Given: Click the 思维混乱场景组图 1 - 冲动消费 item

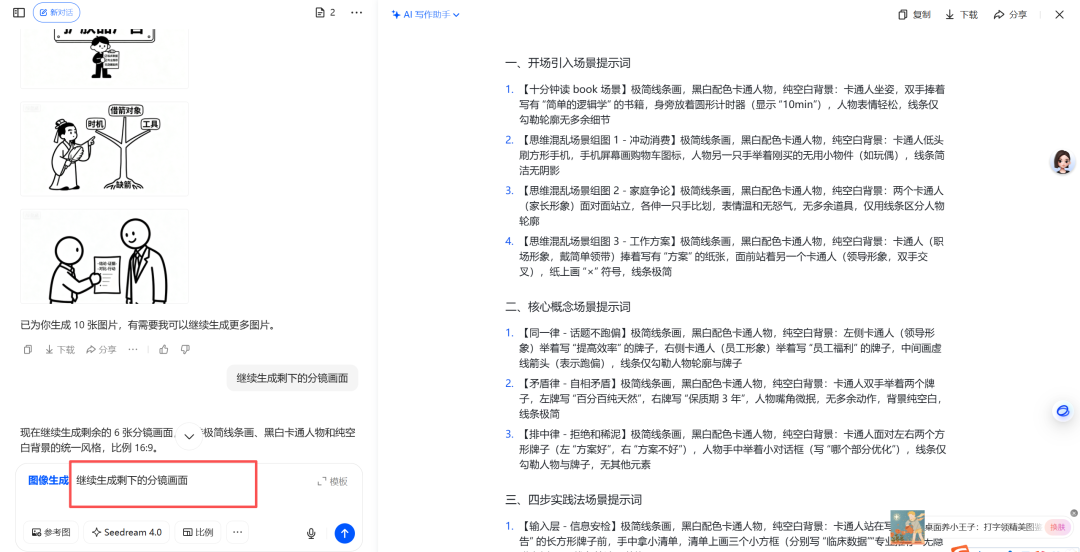Looking at the screenshot, I should [726, 155].
